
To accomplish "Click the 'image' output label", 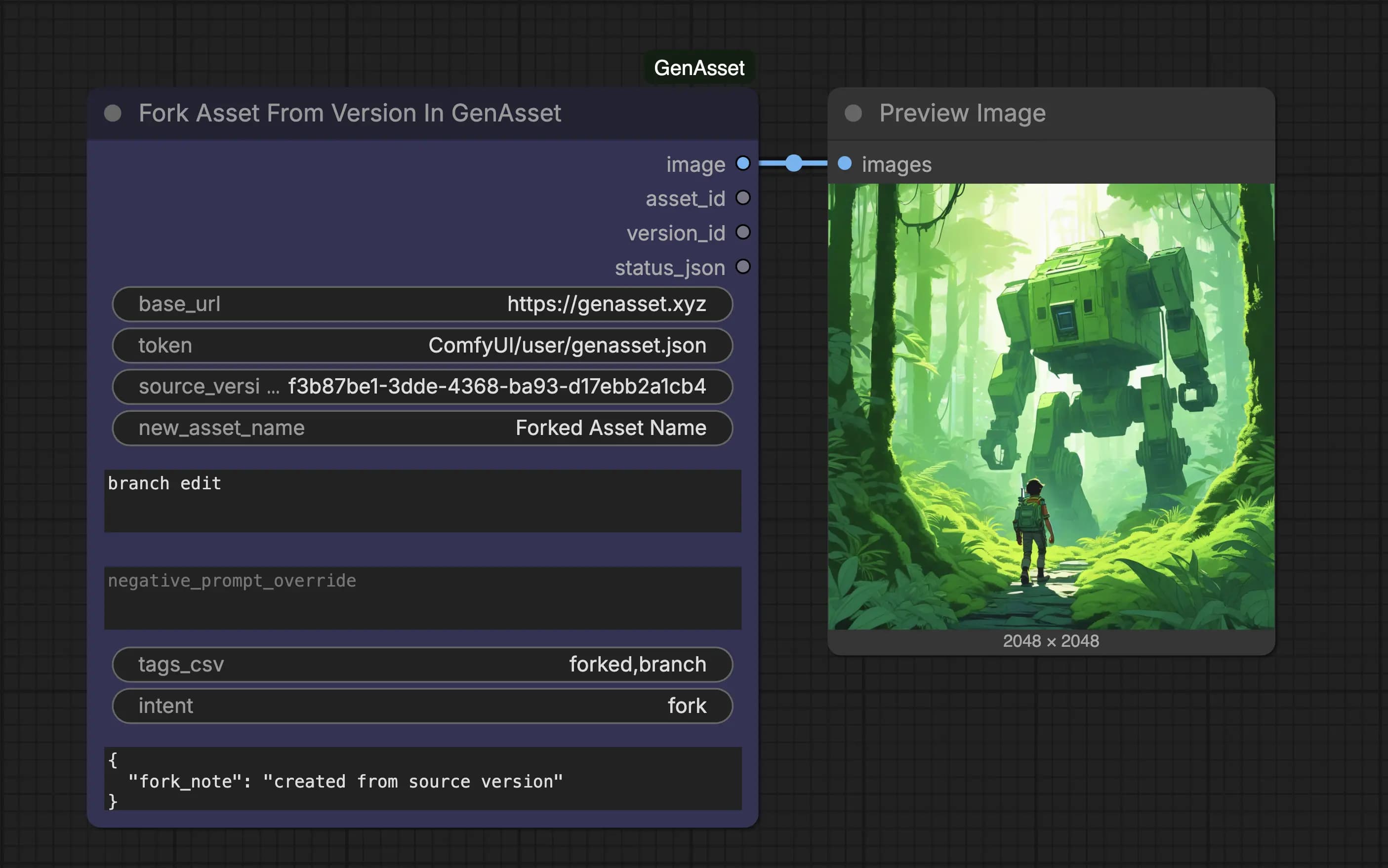I will [696, 165].
